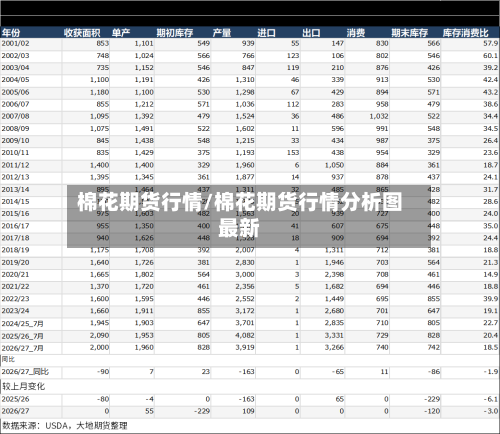Select stock-to-use ratio 14.9 in 2020/21 row

491,274
